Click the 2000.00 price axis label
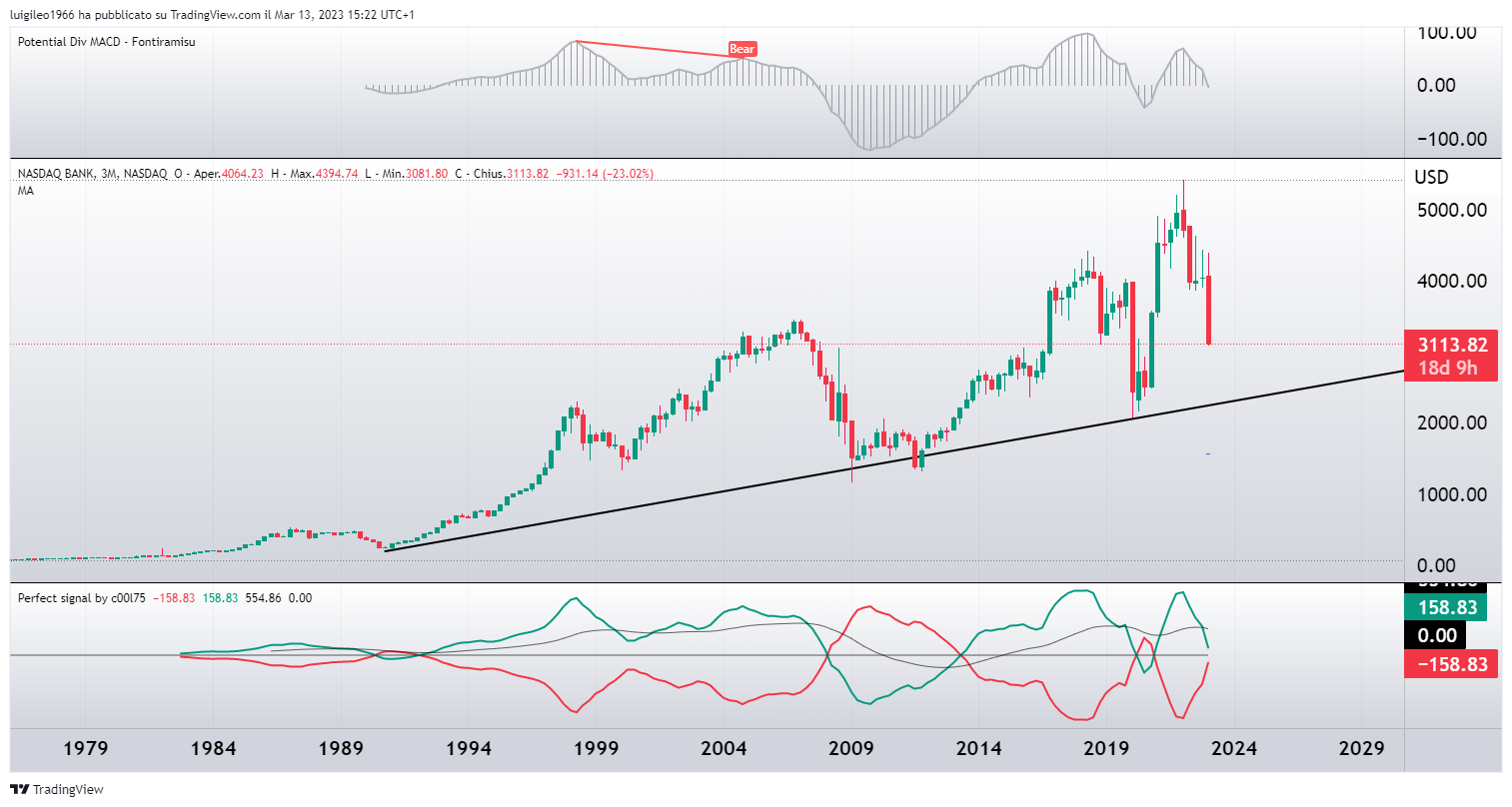Viewport: 1512px width, 807px height. [1451, 422]
